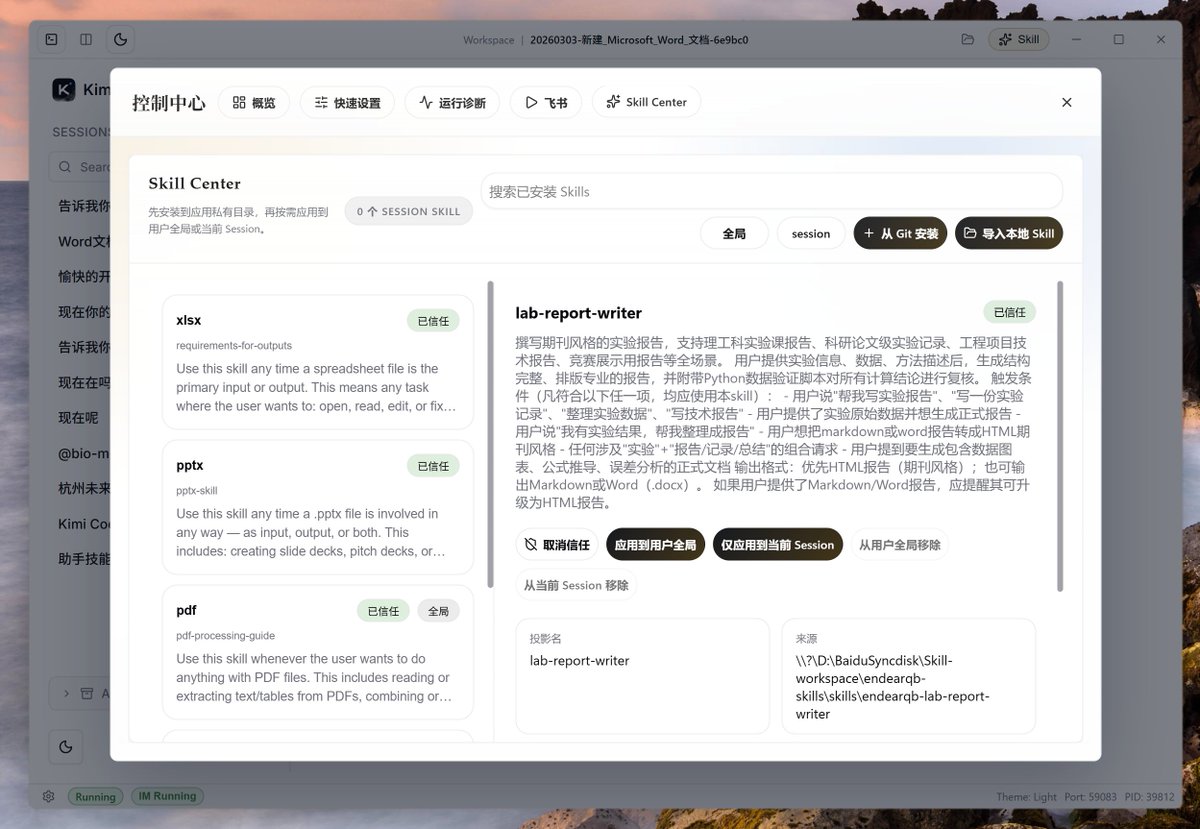Switch to the 快速设置 tab
The height and width of the screenshot is (829, 1200).
coord(347,102)
